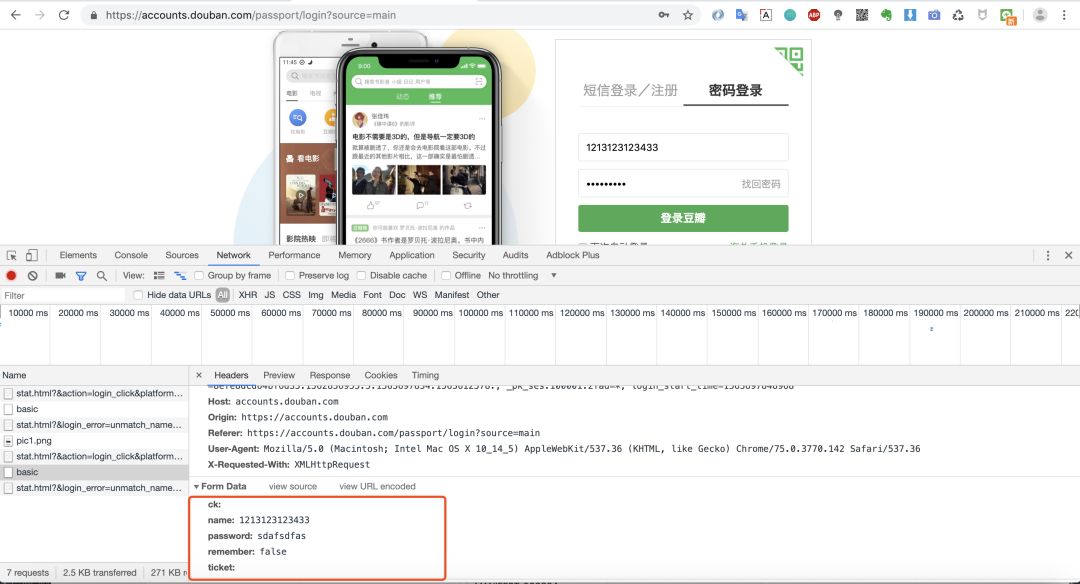Open the Performance panel tab
The height and width of the screenshot is (584, 1080).
(294, 256)
